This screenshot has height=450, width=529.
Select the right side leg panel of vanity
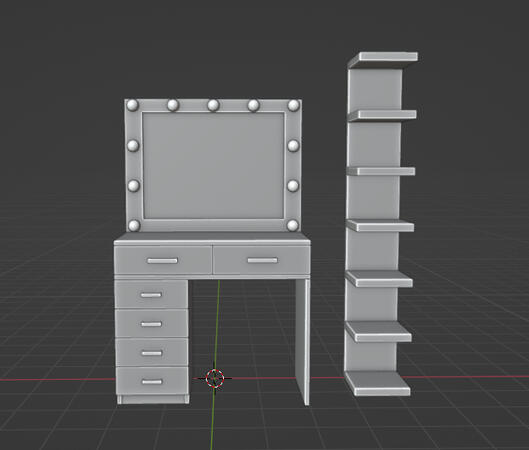click(x=303, y=341)
